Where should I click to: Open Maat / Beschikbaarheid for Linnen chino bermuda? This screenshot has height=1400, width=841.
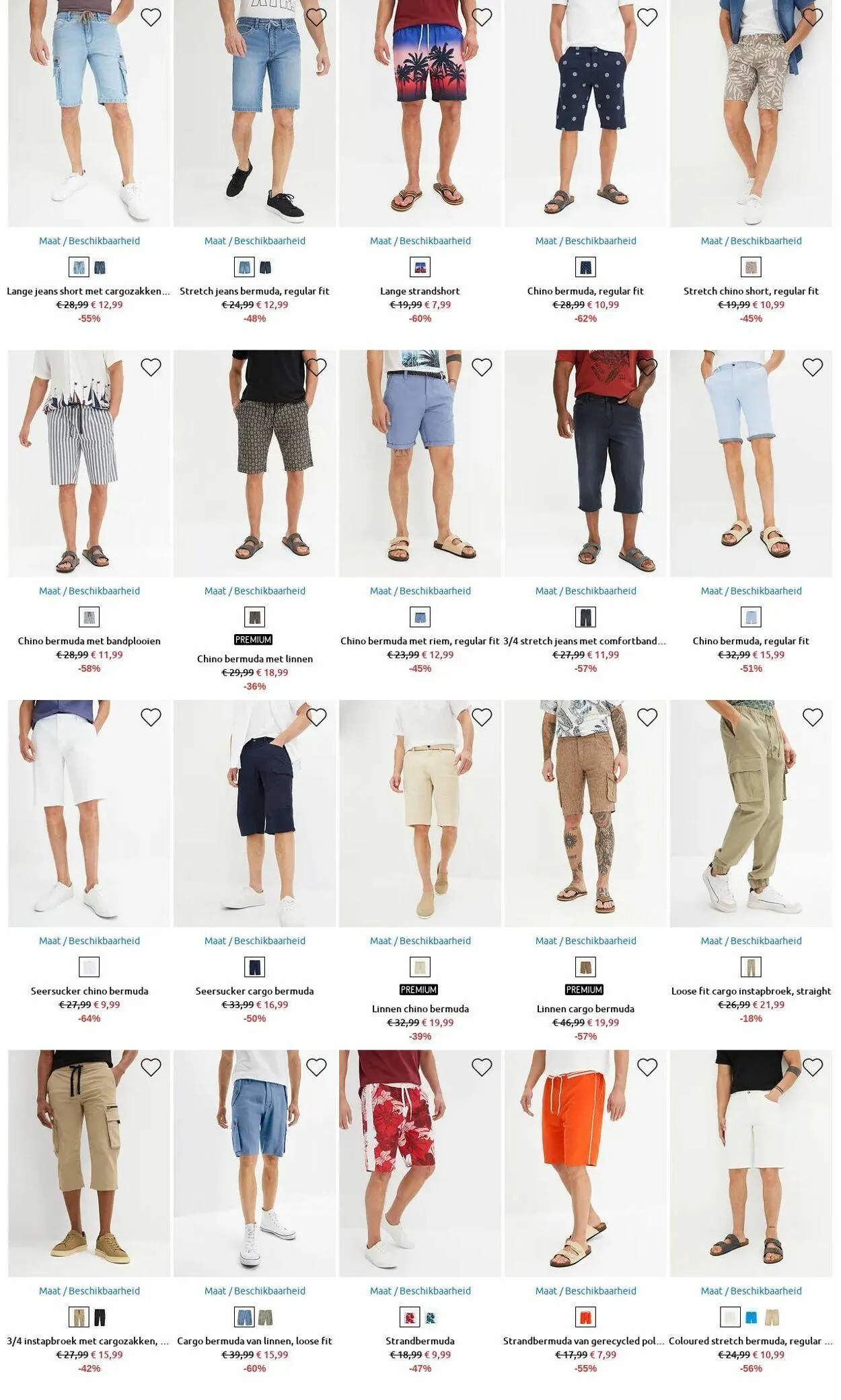point(420,941)
